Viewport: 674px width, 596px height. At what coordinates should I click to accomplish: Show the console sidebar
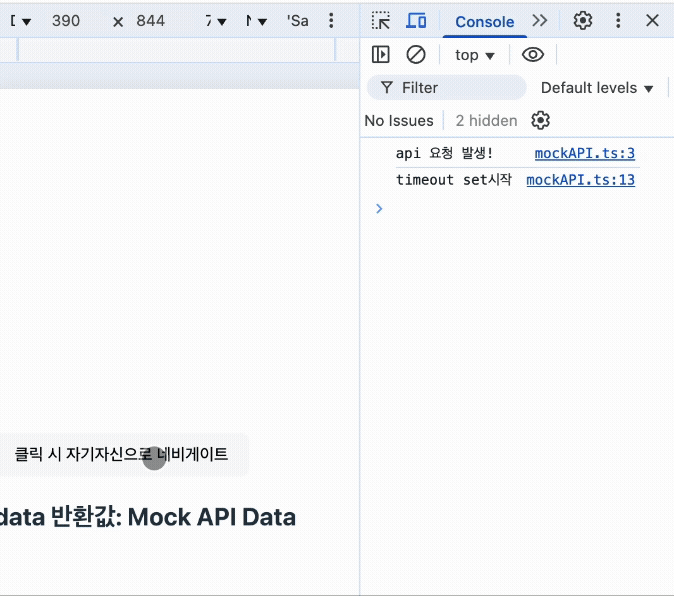[381, 55]
